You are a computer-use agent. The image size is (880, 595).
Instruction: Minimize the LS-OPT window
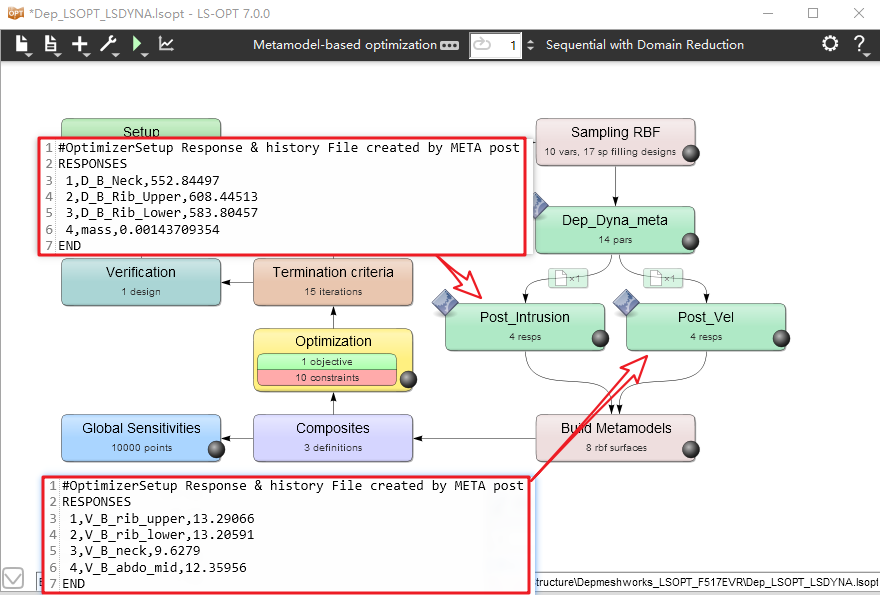click(x=768, y=13)
